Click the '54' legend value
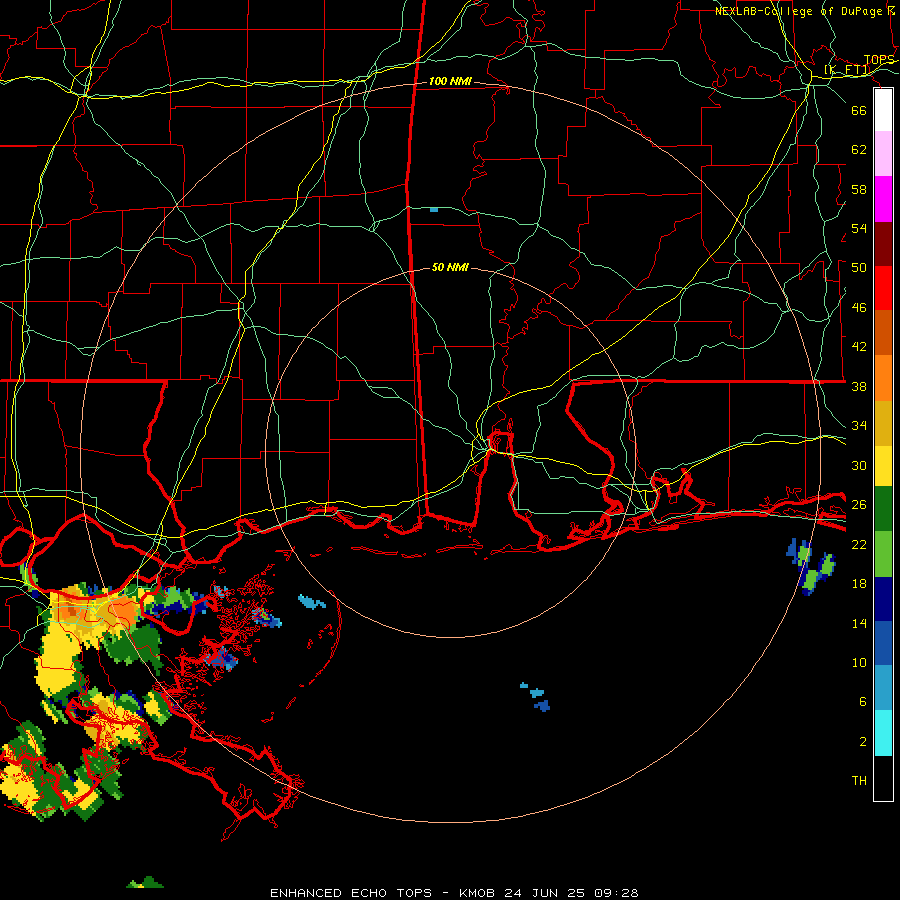This screenshot has width=900, height=900. click(859, 228)
